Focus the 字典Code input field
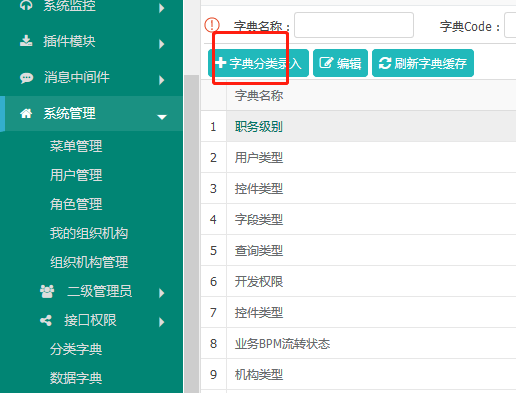The width and height of the screenshot is (516, 393). (510, 25)
